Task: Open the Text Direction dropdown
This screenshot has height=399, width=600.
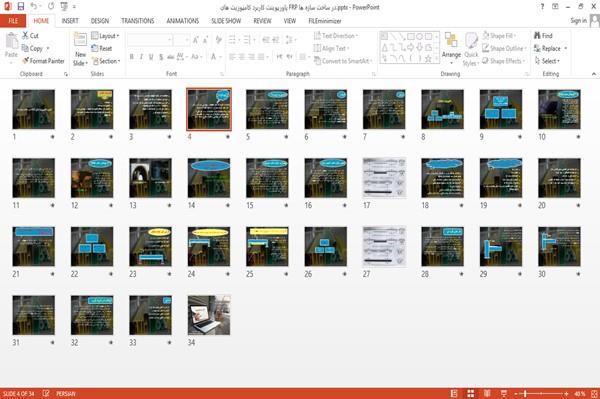Action: tap(336, 36)
